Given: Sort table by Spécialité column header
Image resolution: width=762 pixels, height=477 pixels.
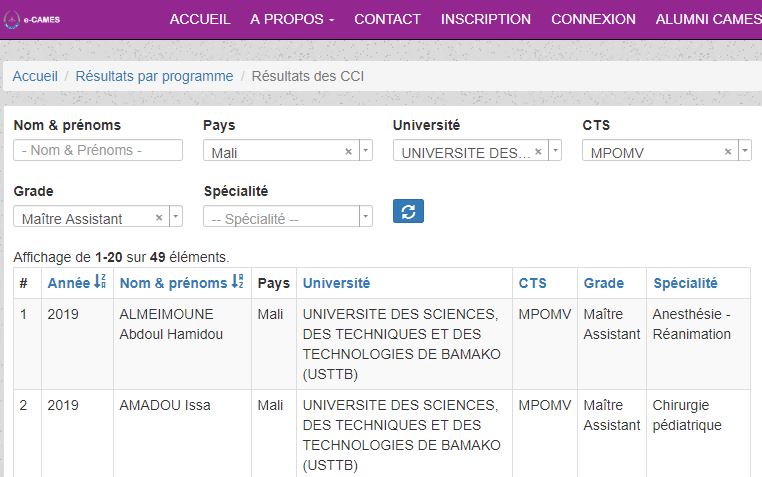Looking at the screenshot, I should [x=685, y=284].
